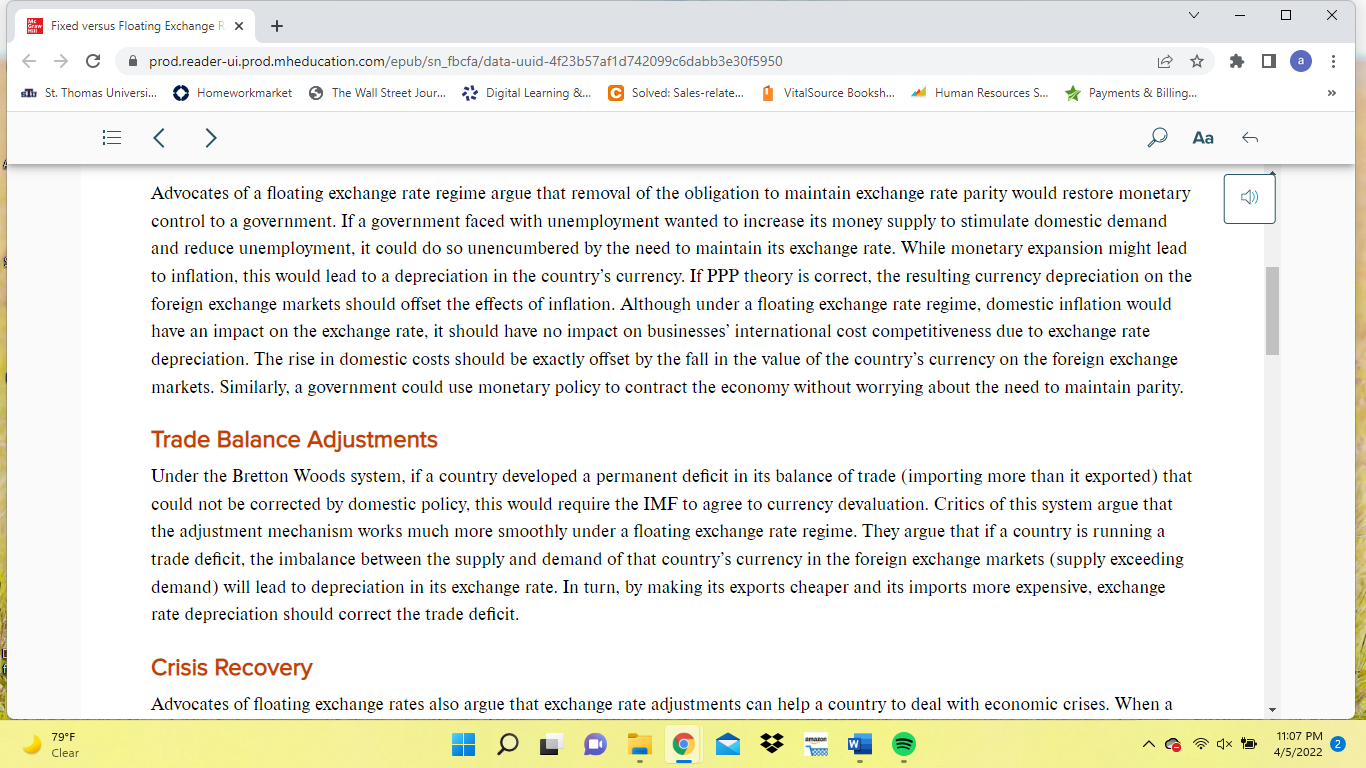Open notification center badge
The image size is (1366, 768).
[1338, 744]
